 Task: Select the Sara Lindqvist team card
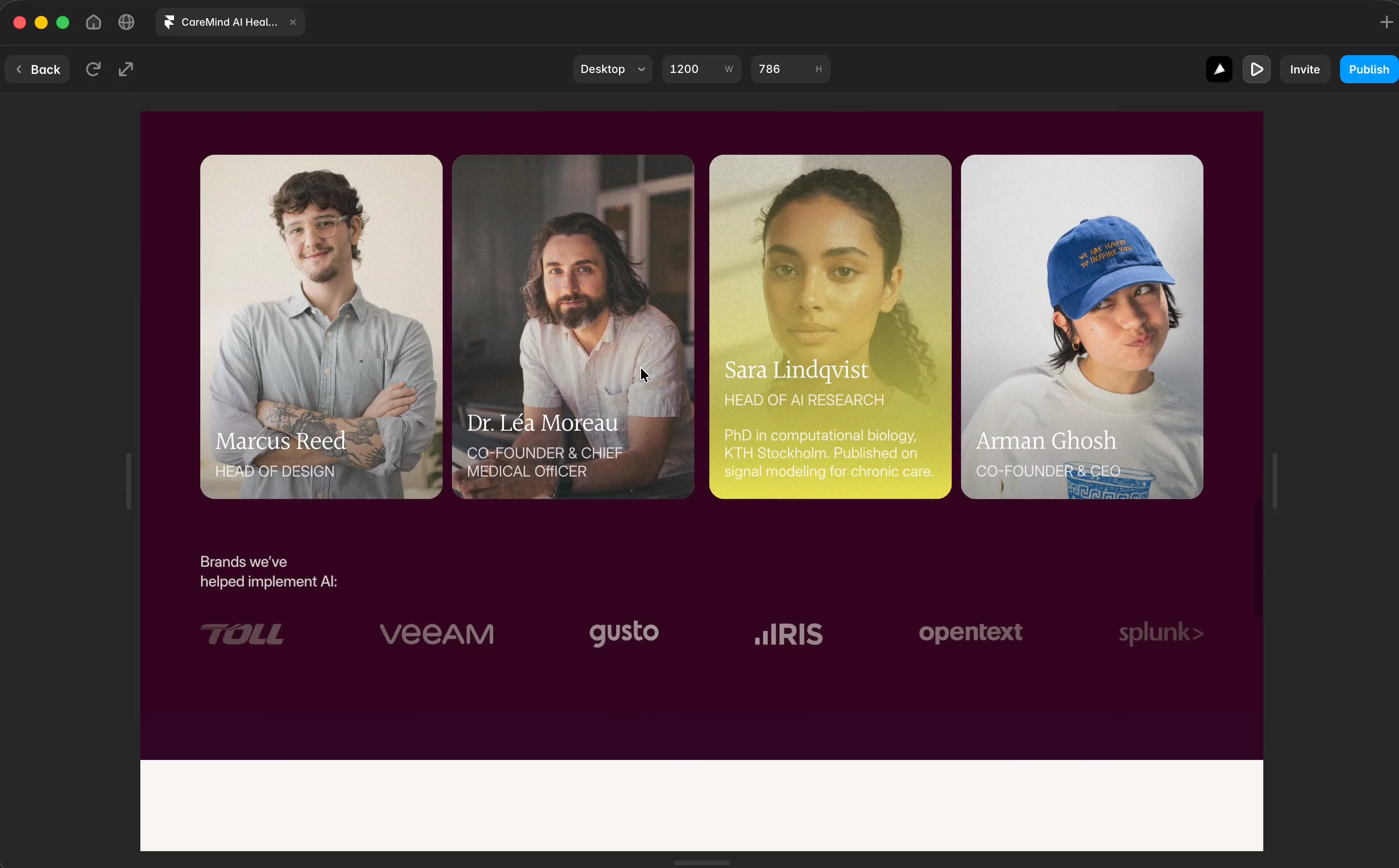(x=830, y=326)
